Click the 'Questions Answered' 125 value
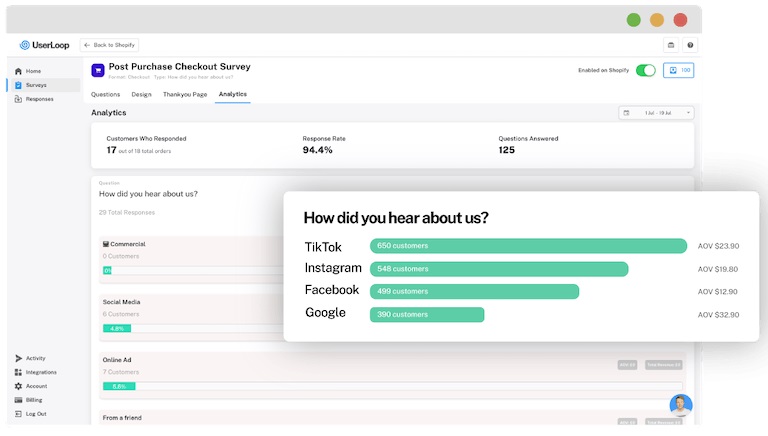Screen dimensions: 768x436 pos(506,150)
